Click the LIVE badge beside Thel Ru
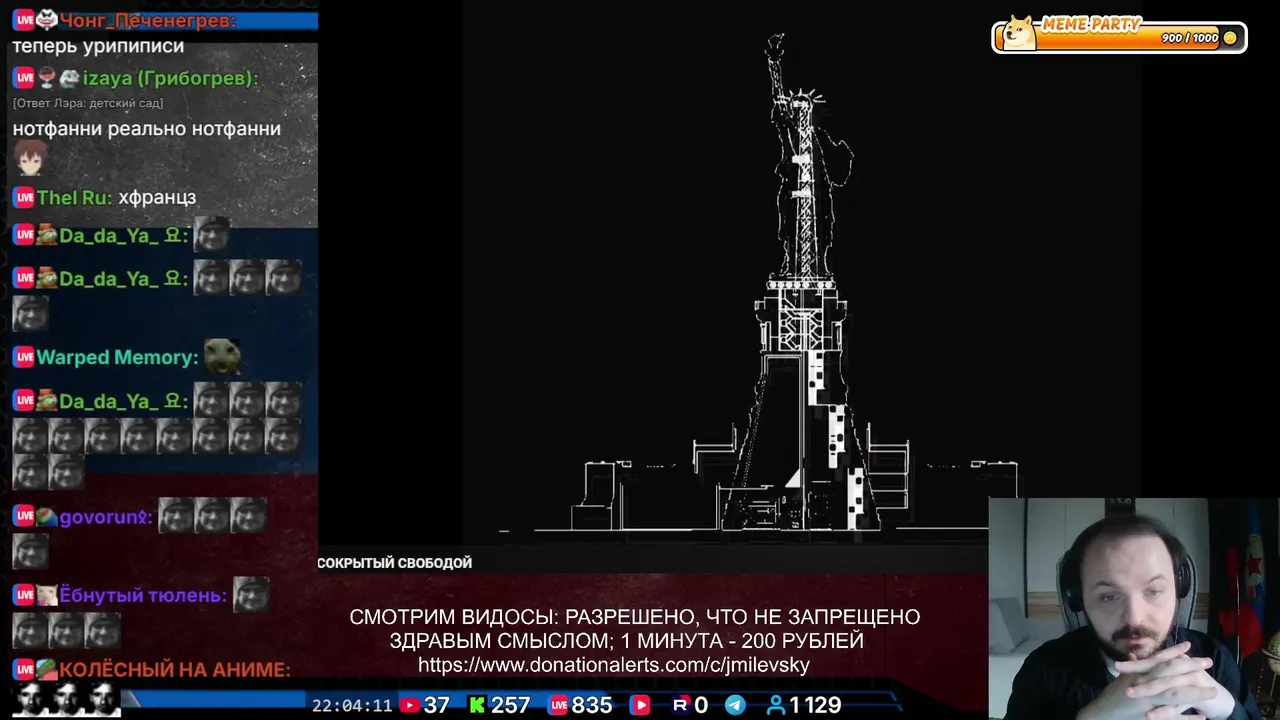The height and width of the screenshot is (720, 1280). click(x=24, y=197)
